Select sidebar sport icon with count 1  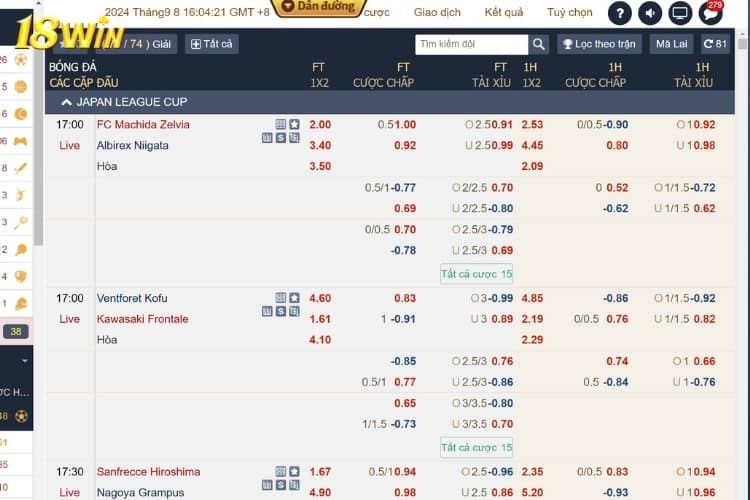coord(21,304)
